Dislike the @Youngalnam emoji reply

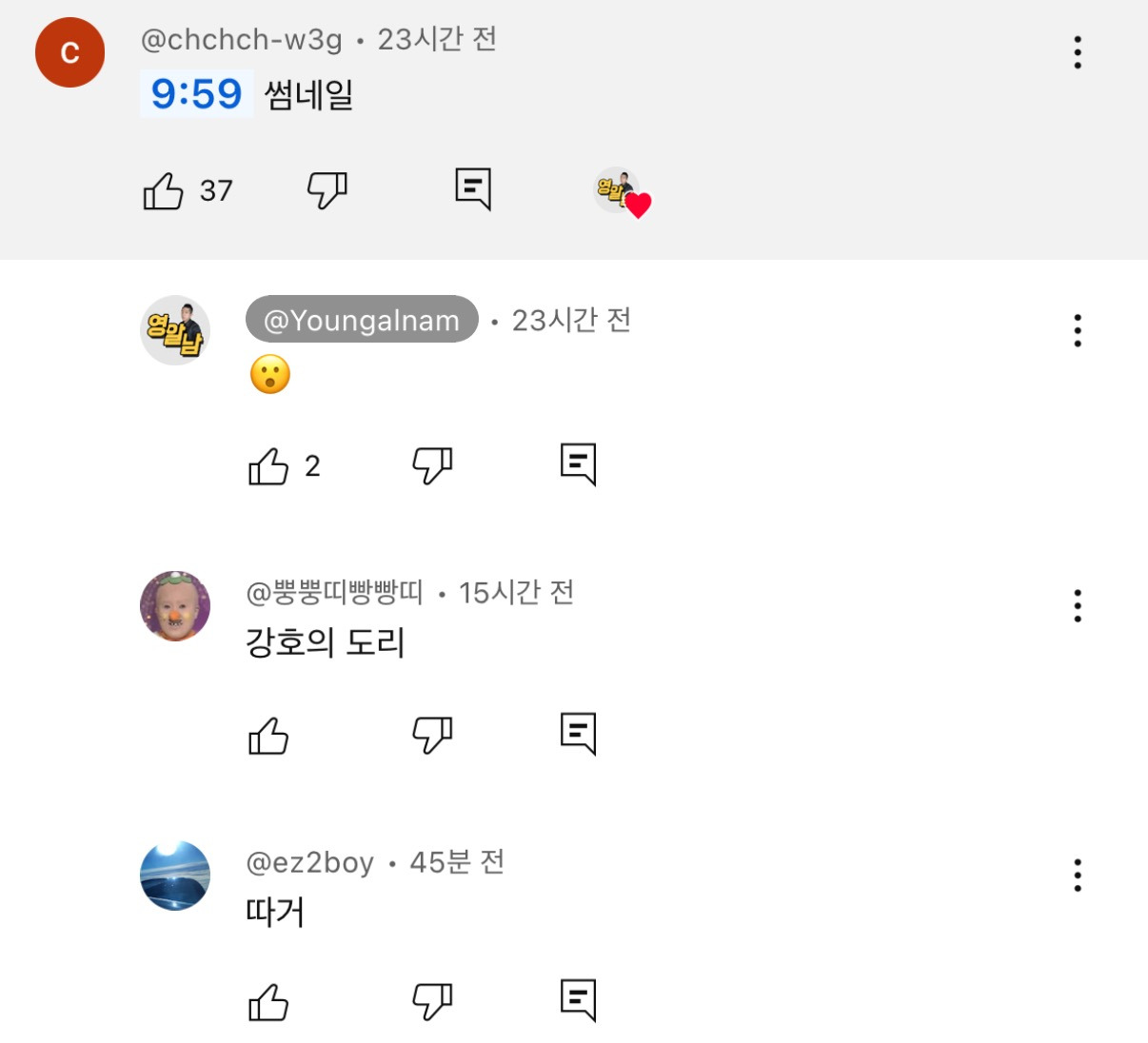coord(432,465)
